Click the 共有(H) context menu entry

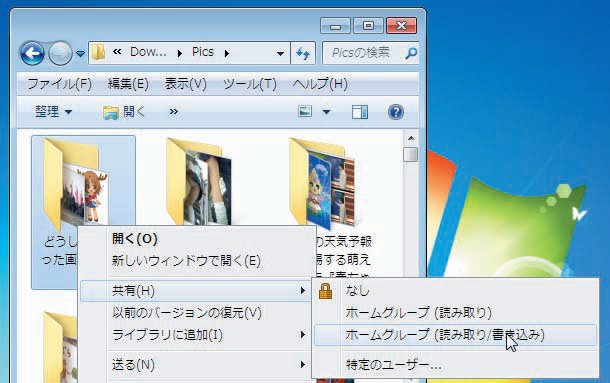point(196,291)
